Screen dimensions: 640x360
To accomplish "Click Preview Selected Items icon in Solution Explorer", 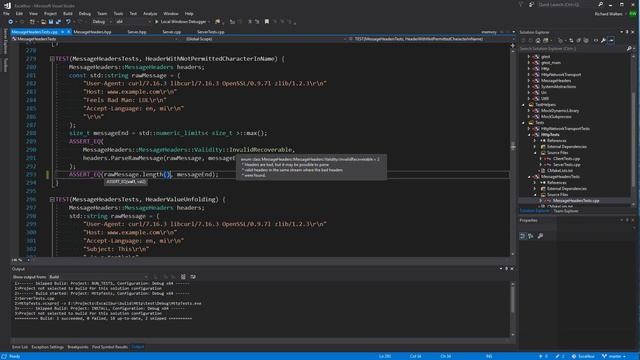I will 611,40.
